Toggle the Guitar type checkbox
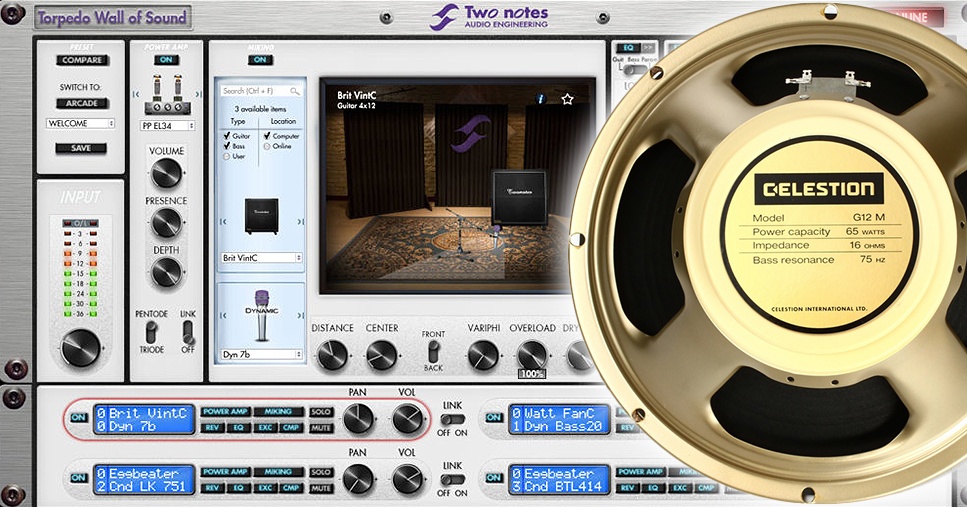The height and width of the screenshot is (507, 967). (227, 135)
